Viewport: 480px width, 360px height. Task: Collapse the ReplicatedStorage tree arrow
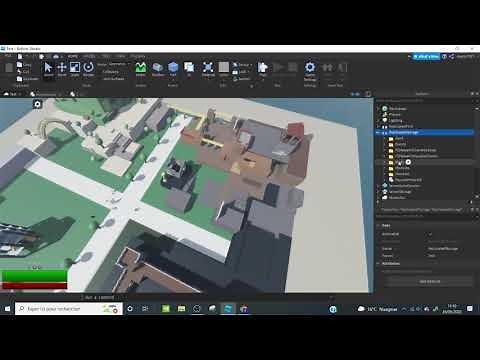point(378,133)
